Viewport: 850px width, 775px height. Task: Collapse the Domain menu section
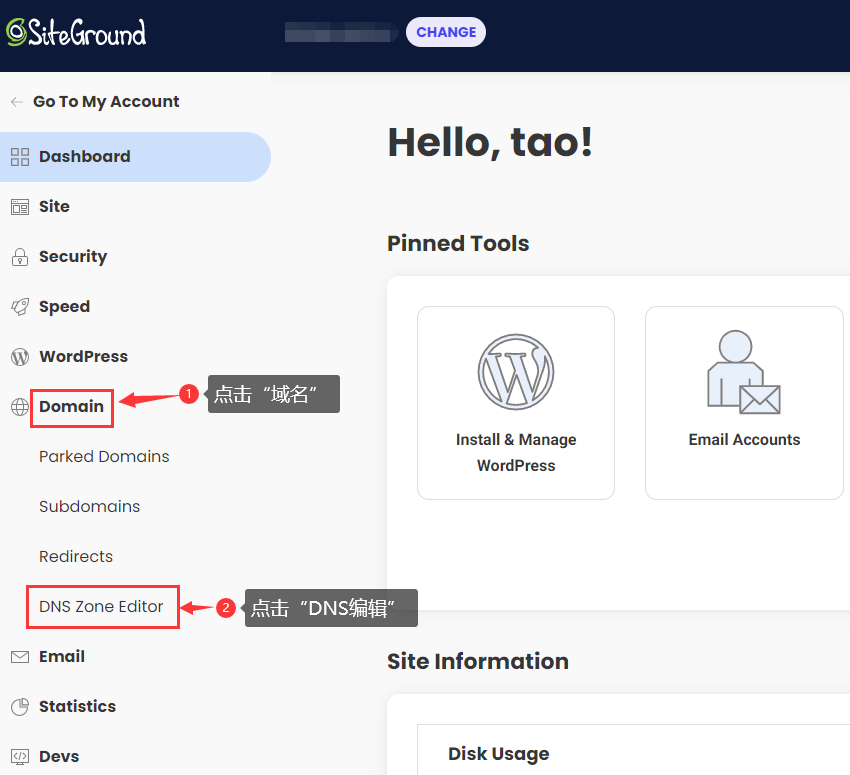click(72, 406)
